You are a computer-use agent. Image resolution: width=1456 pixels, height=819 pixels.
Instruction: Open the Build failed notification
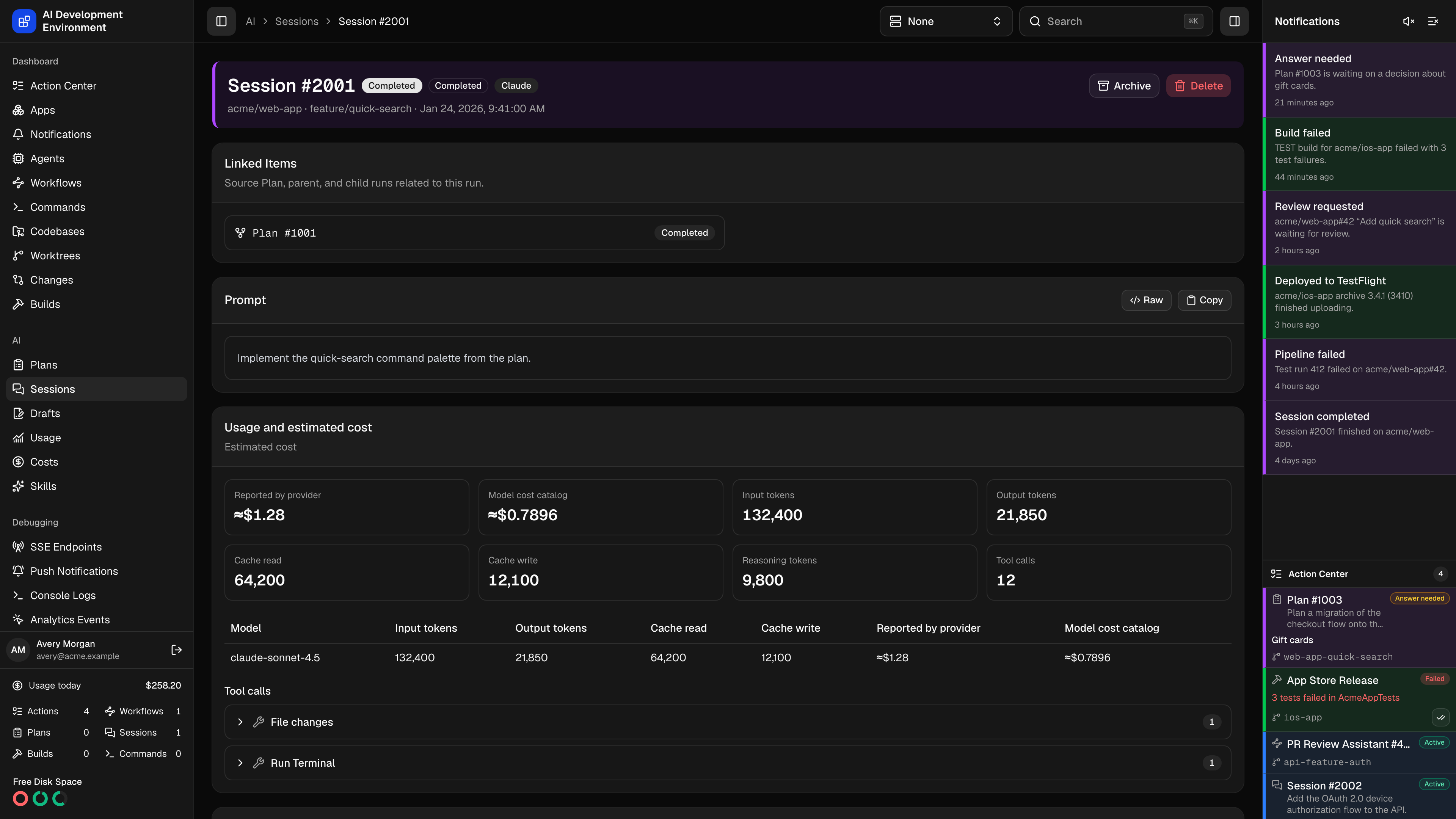pos(1359,154)
